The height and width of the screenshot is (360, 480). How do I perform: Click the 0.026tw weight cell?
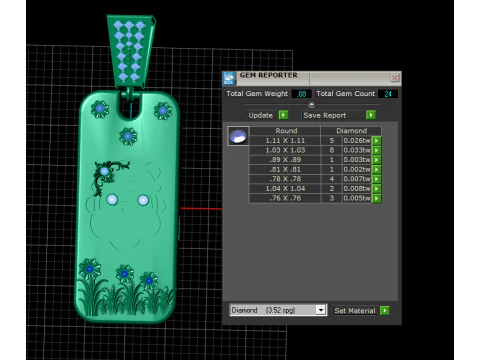357,141
